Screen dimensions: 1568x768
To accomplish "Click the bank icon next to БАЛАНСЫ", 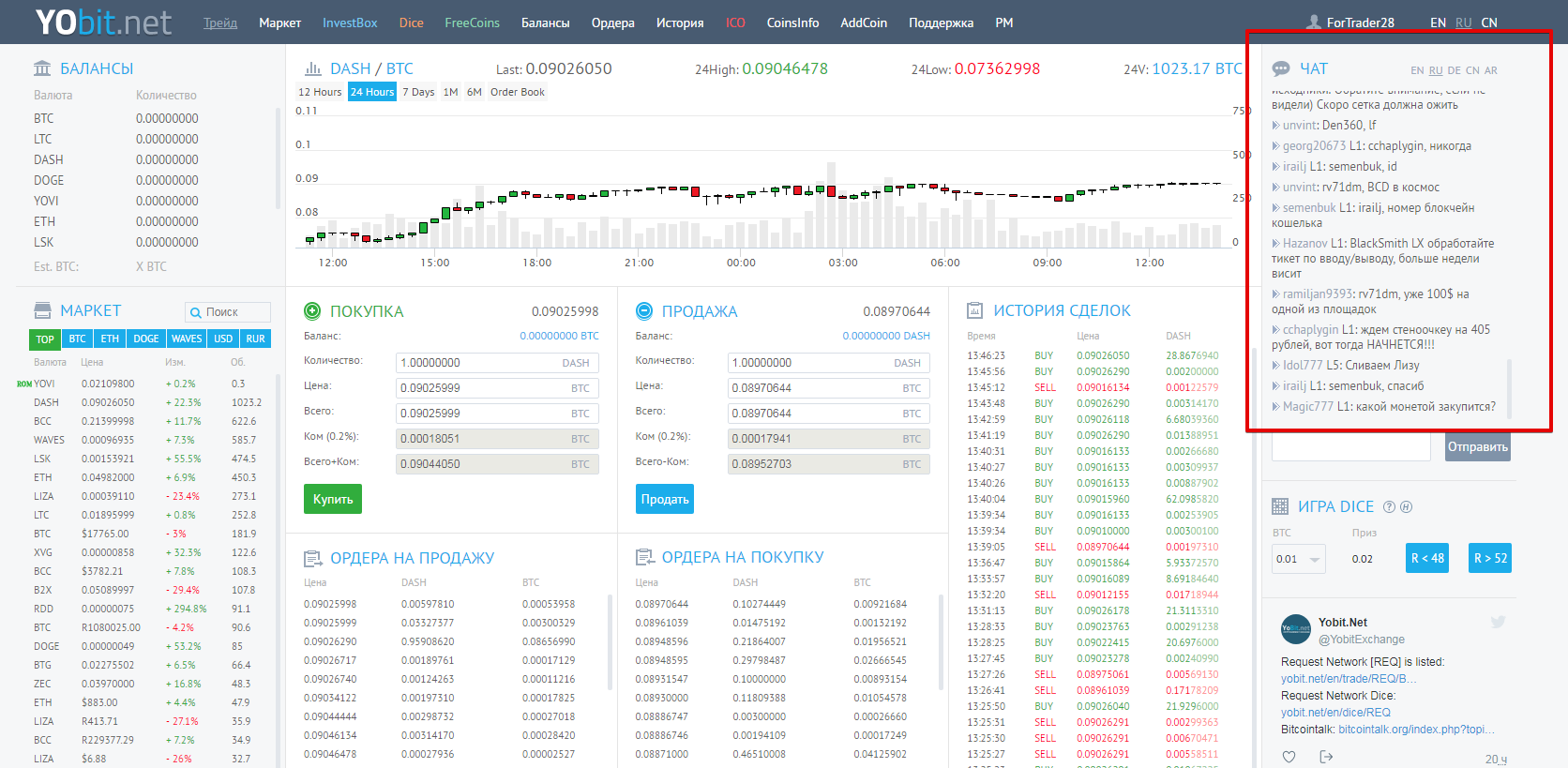I will tap(42, 68).
